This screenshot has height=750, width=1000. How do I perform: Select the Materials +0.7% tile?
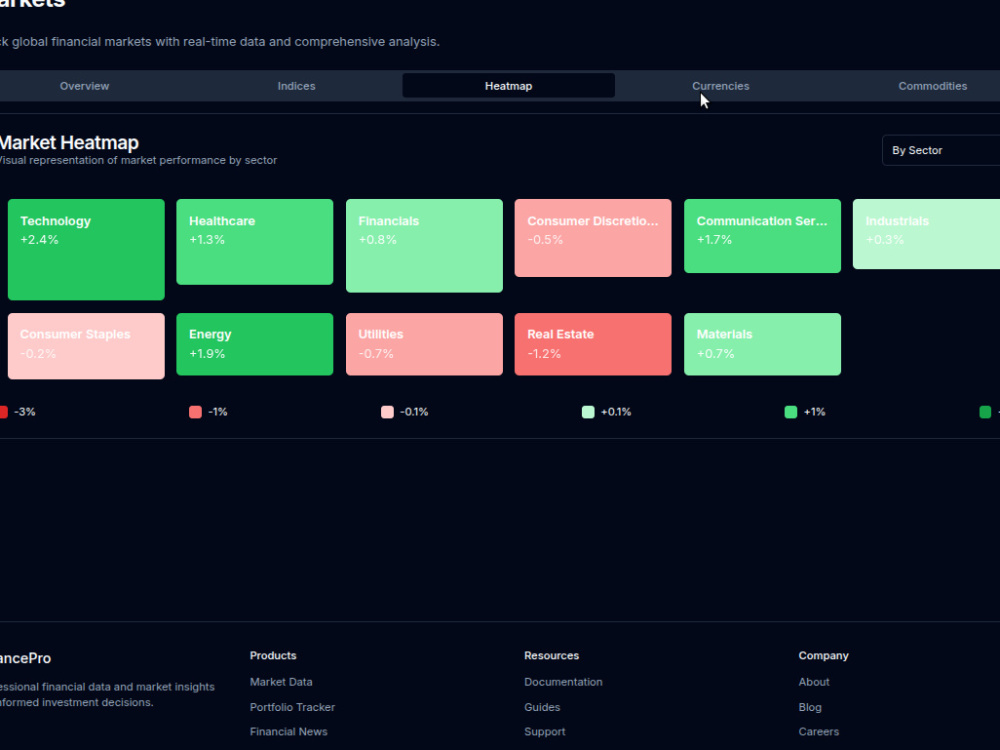(x=762, y=344)
